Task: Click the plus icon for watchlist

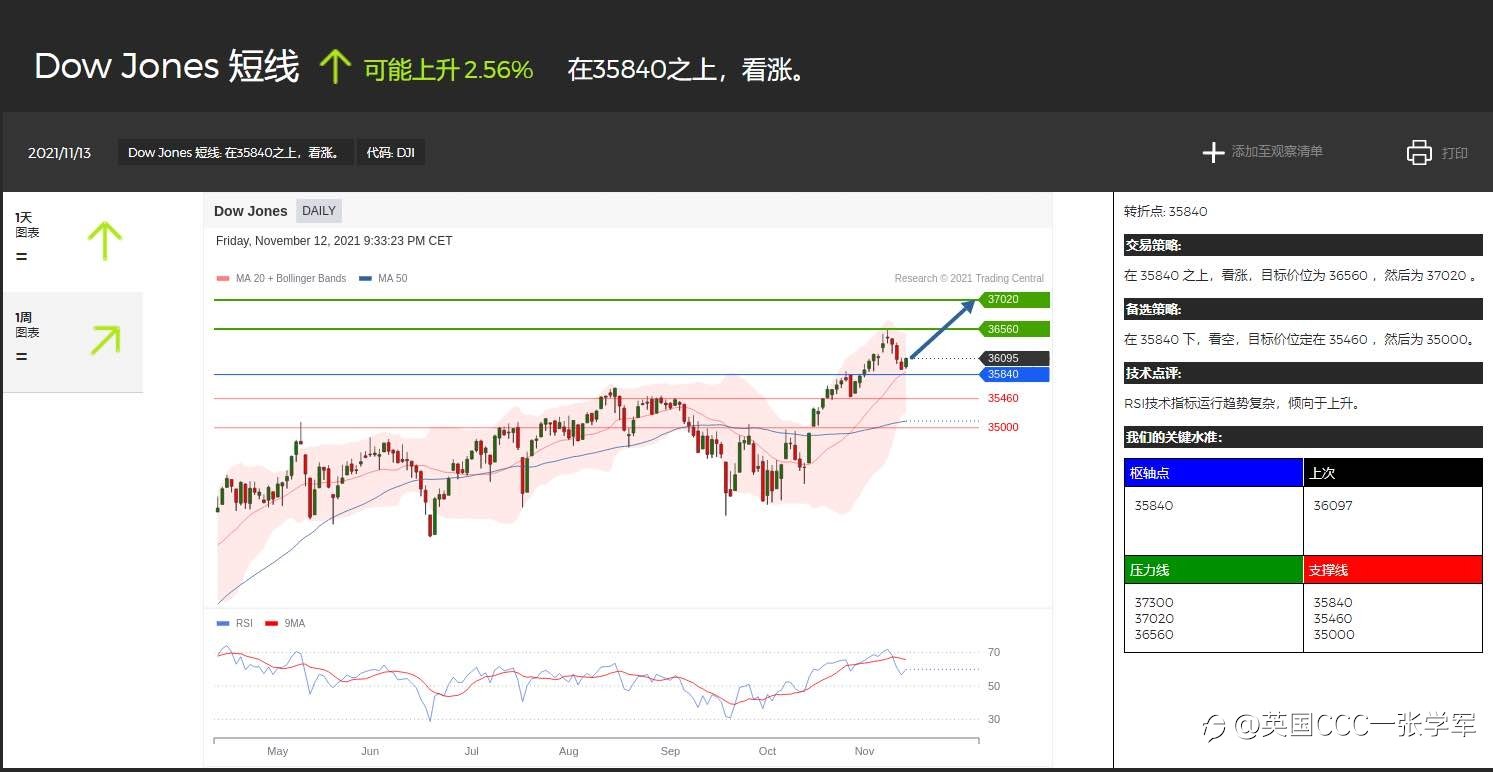Action: click(x=1213, y=152)
